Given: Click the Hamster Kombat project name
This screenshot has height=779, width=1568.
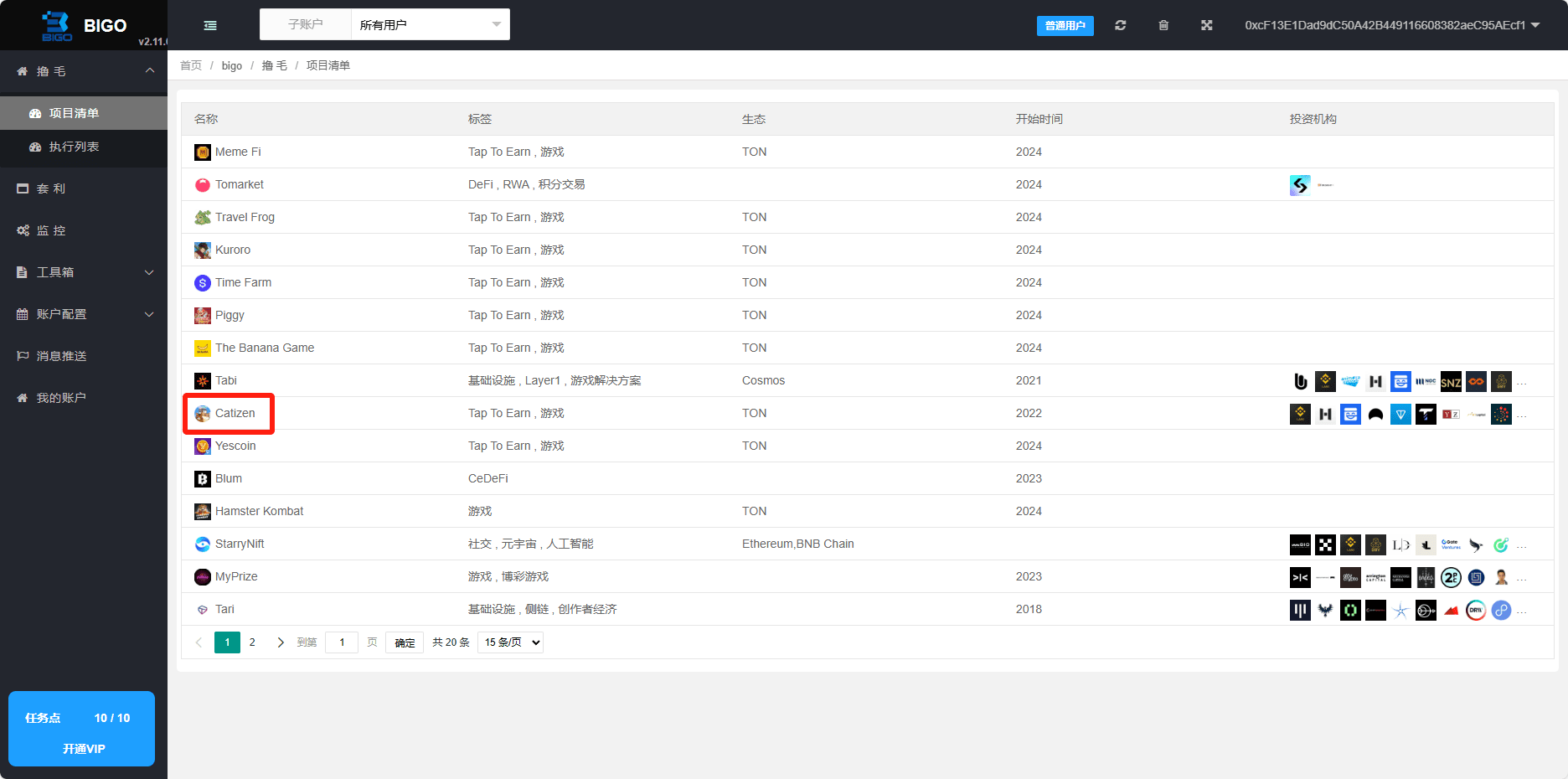Looking at the screenshot, I should pos(260,511).
